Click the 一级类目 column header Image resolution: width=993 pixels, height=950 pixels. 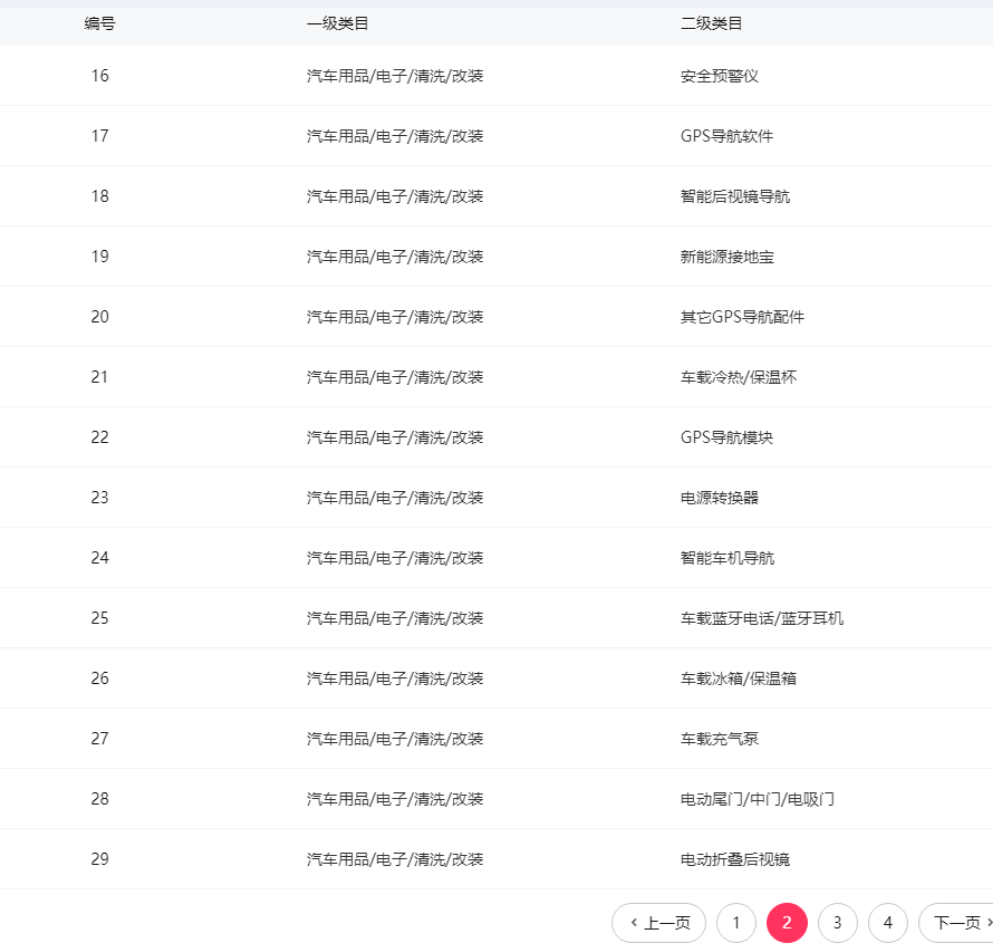(338, 23)
